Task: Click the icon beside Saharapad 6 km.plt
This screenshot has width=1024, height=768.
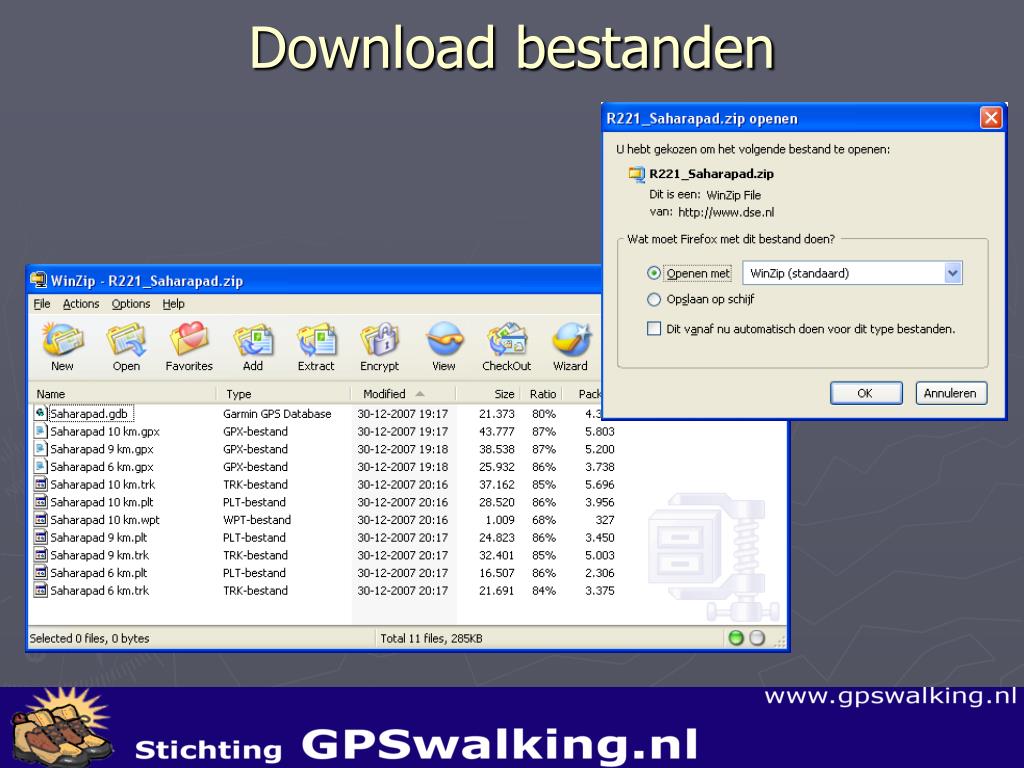Action: [40, 572]
